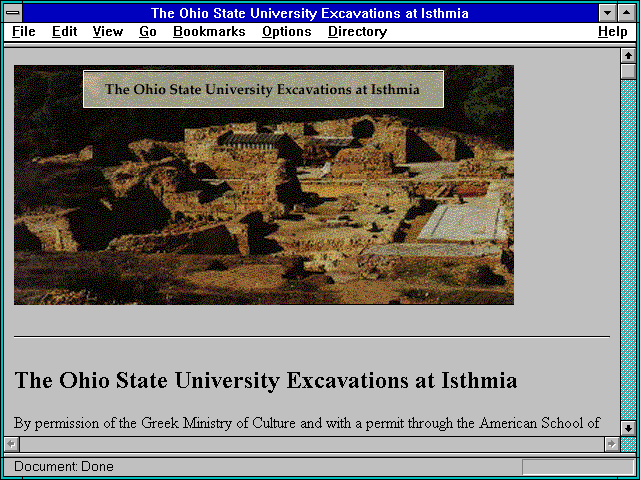The width and height of the screenshot is (640, 480).
Task: Click the horizontal scrollbar track
Action: [x=312, y=444]
